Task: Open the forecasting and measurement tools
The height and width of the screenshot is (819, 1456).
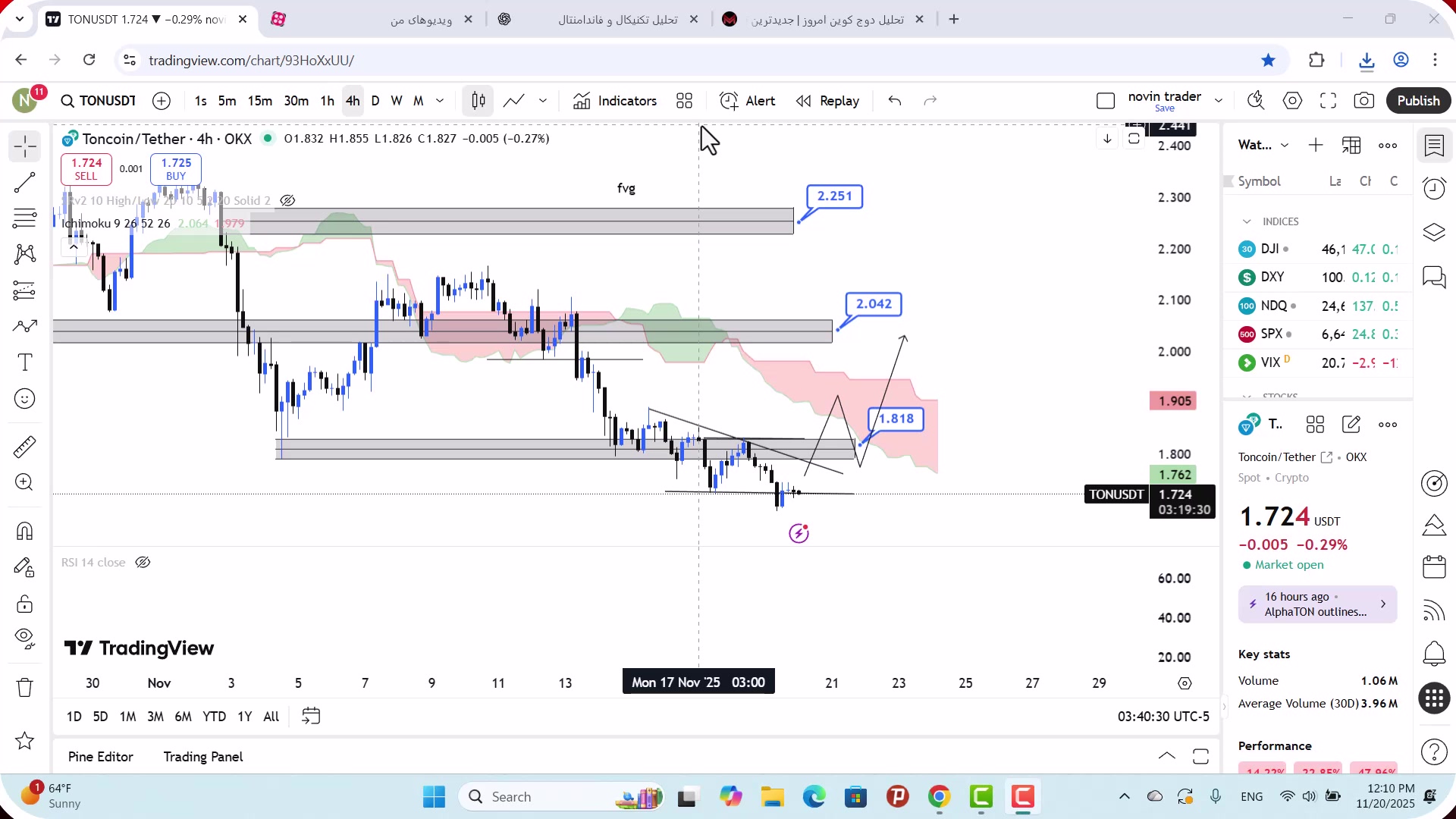Action: click(x=25, y=290)
